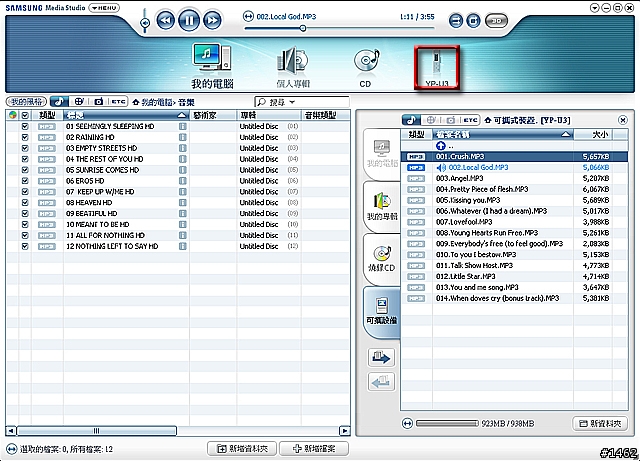Screen dimensions: 640x461
Task: Click right arrow of horizontal scrollbar
Action: (345, 431)
